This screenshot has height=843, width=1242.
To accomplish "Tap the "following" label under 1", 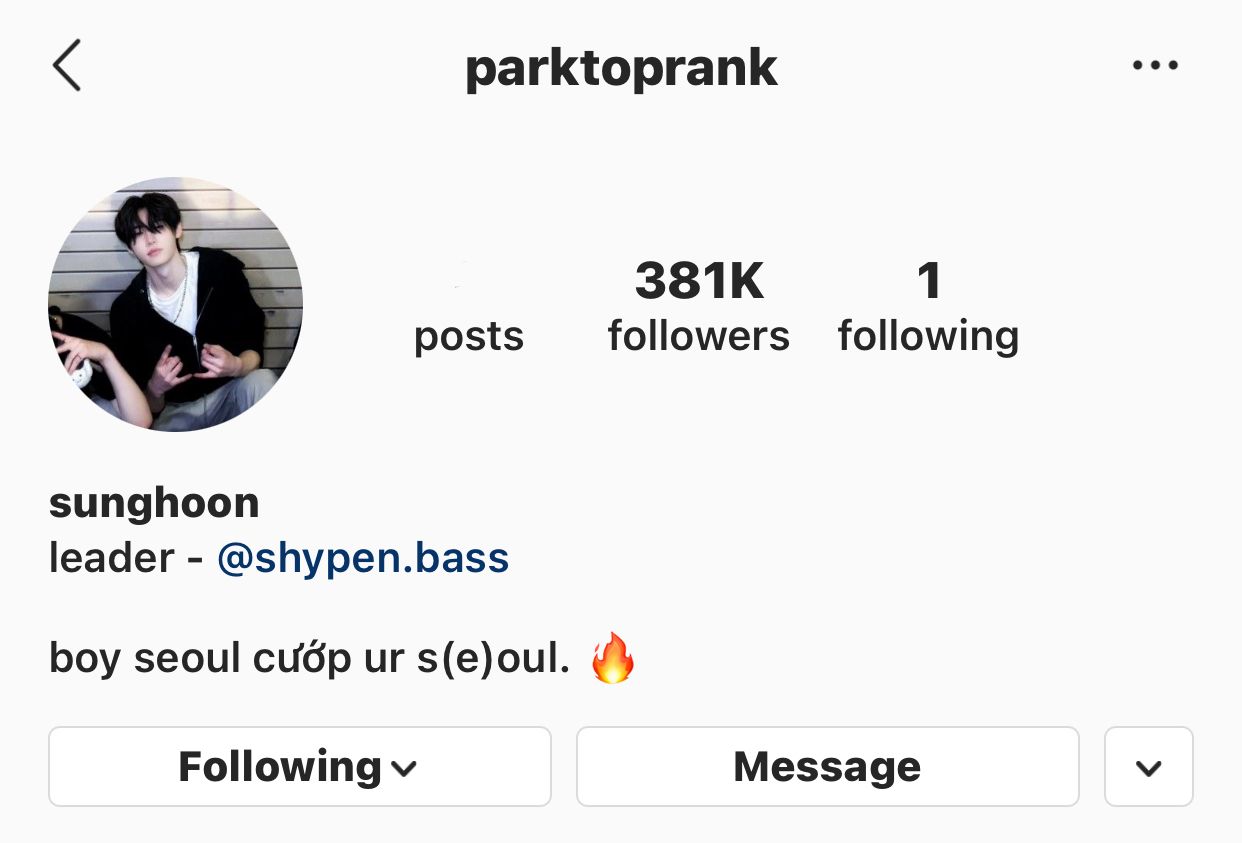I will 929,337.
